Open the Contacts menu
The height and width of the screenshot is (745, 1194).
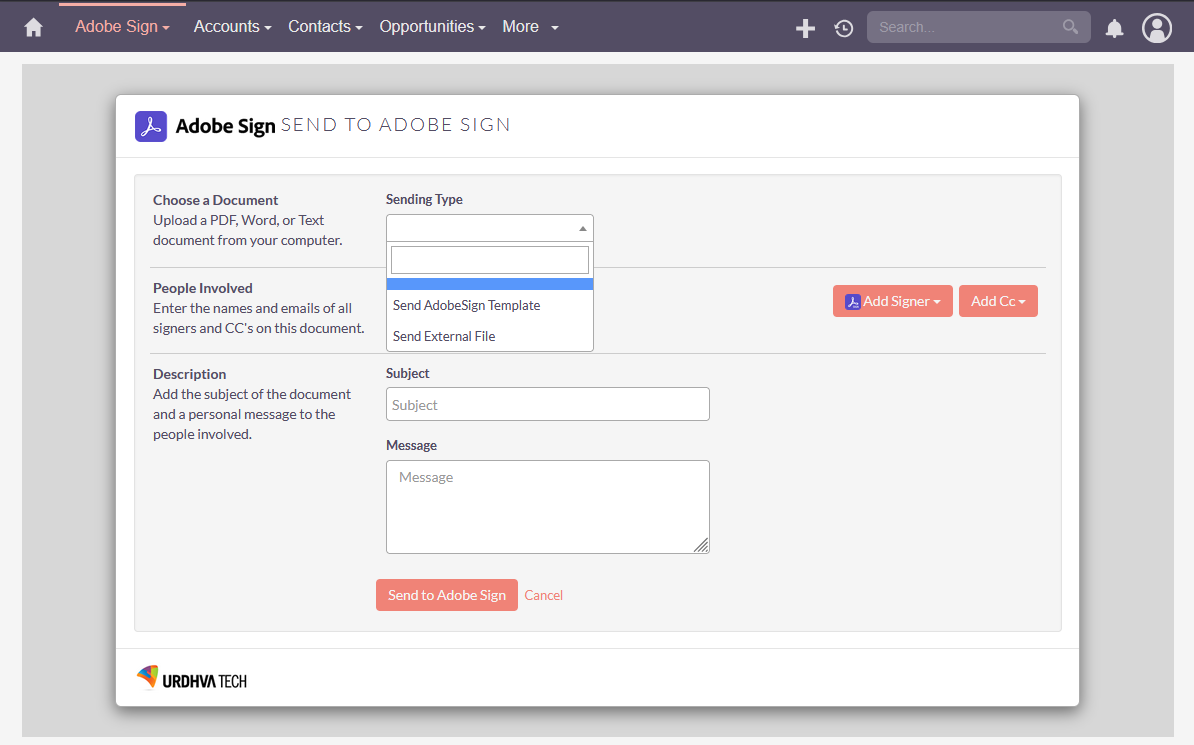324,26
